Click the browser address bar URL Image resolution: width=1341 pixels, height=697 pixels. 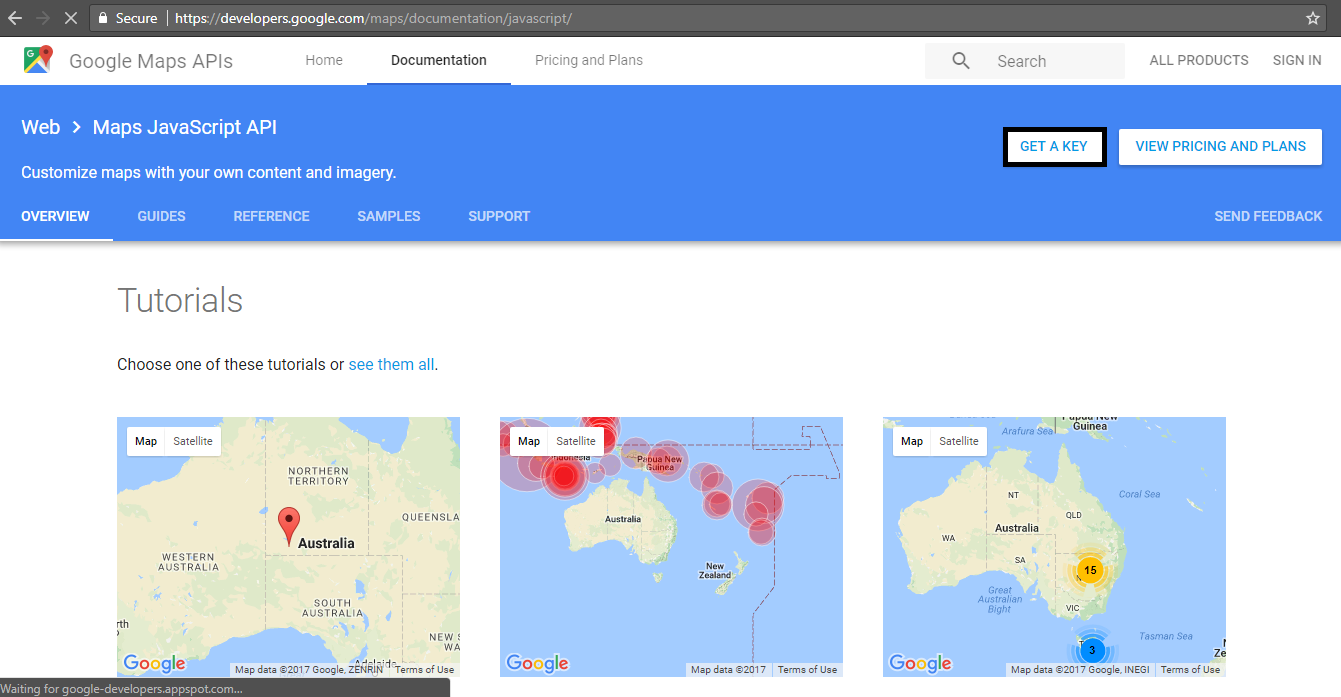coord(373,18)
